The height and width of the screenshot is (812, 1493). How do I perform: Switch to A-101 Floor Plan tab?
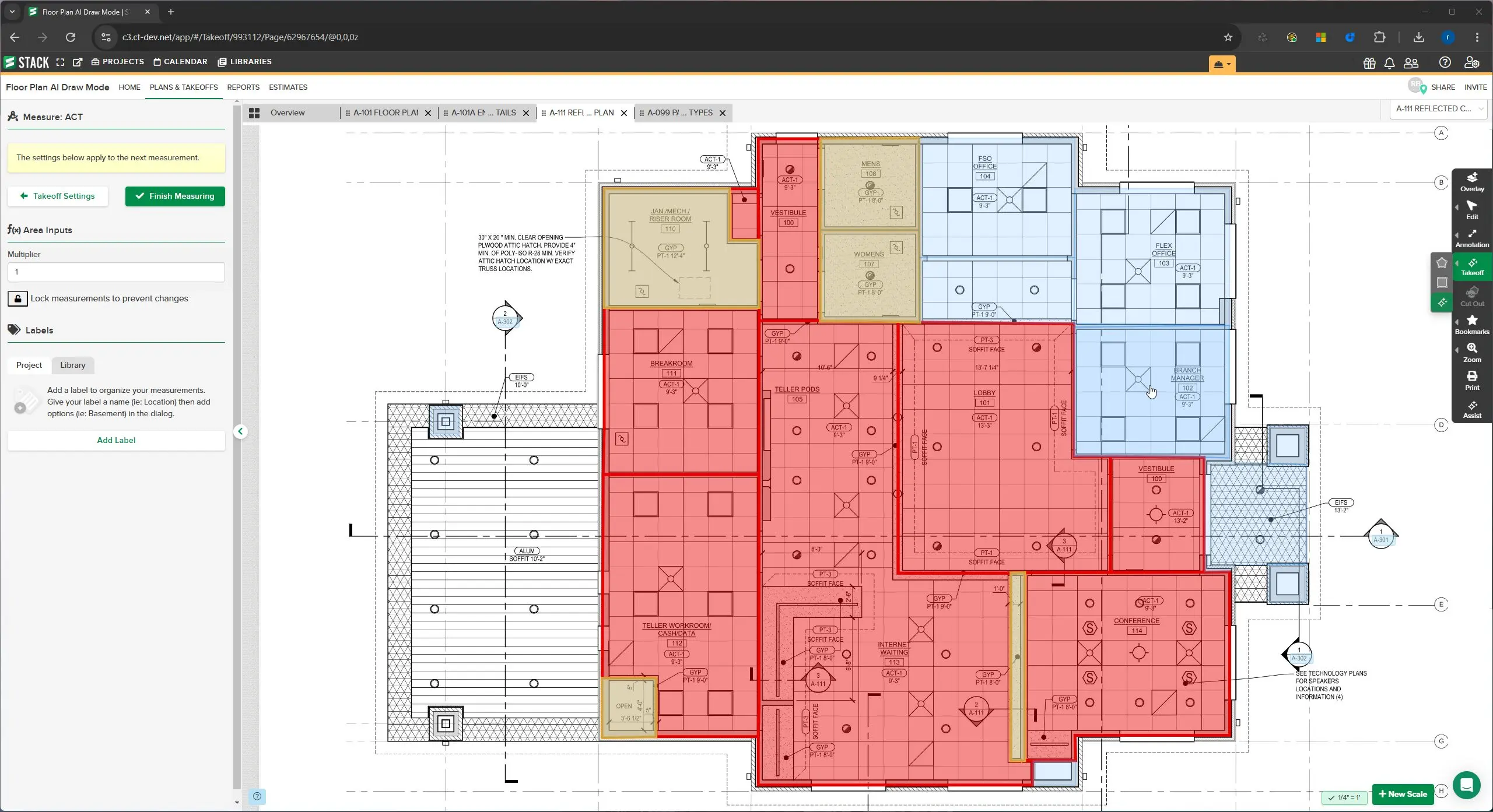(385, 112)
